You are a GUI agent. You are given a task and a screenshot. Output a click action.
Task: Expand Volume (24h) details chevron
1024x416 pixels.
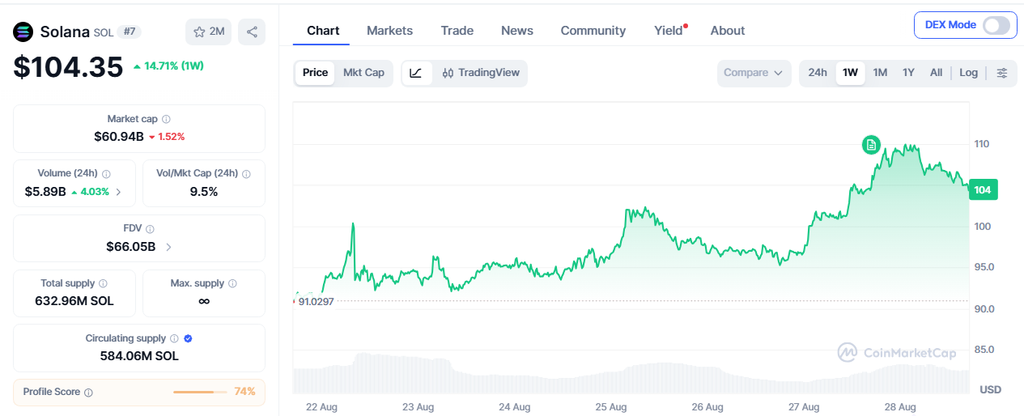pyautogui.click(x=118, y=192)
